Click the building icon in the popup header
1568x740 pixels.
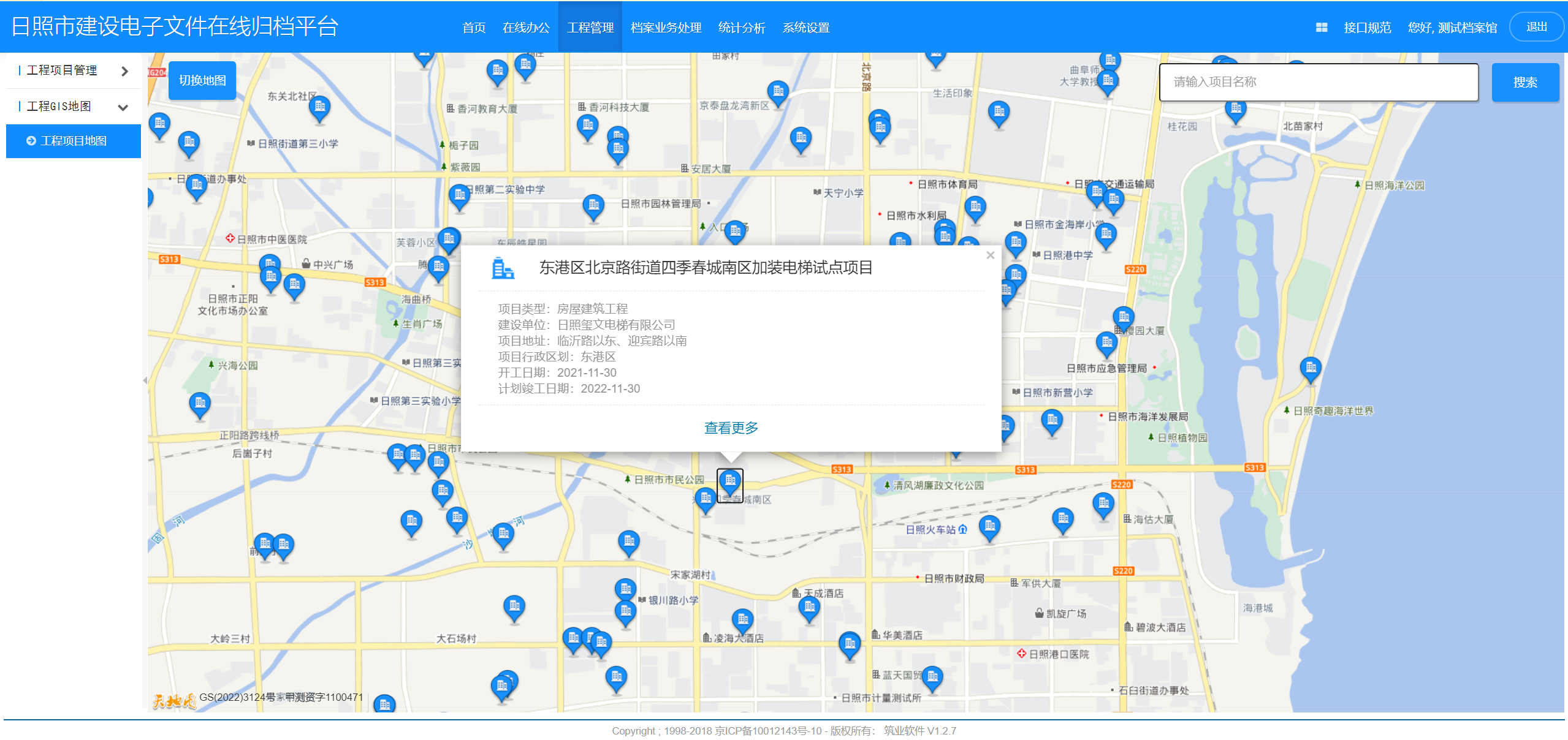click(x=503, y=268)
